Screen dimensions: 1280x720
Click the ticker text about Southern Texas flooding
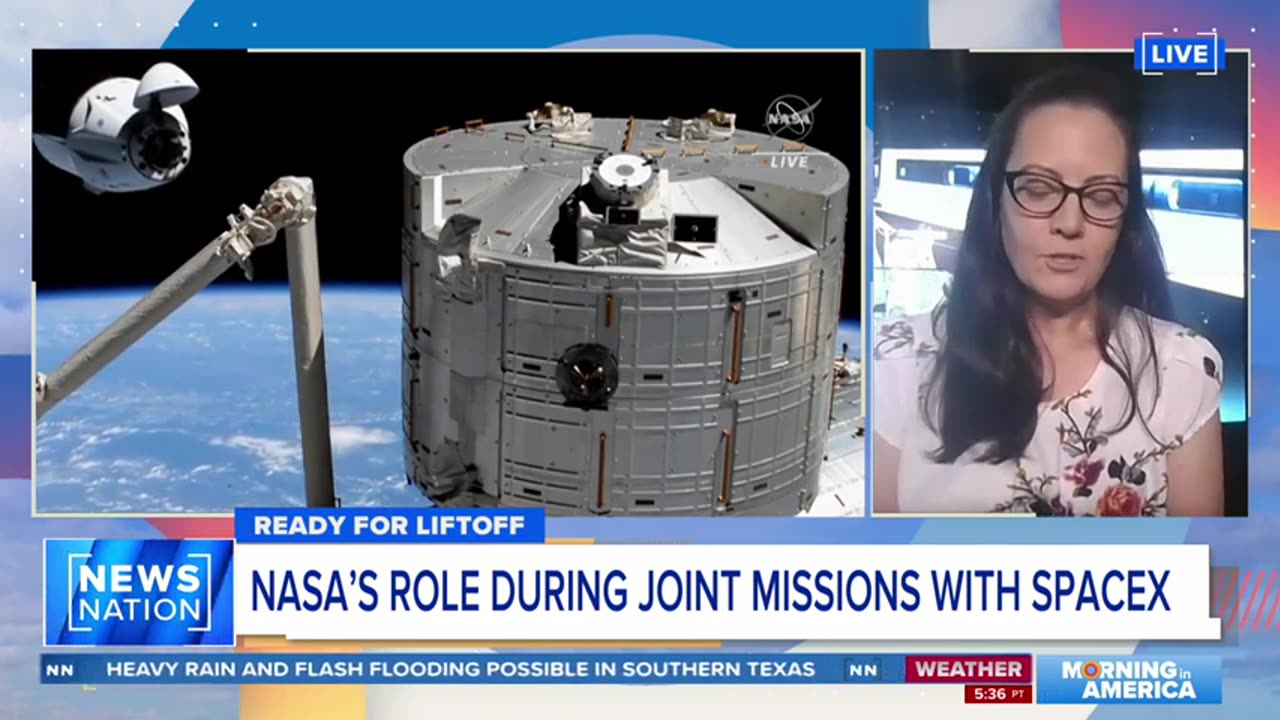coord(460,670)
